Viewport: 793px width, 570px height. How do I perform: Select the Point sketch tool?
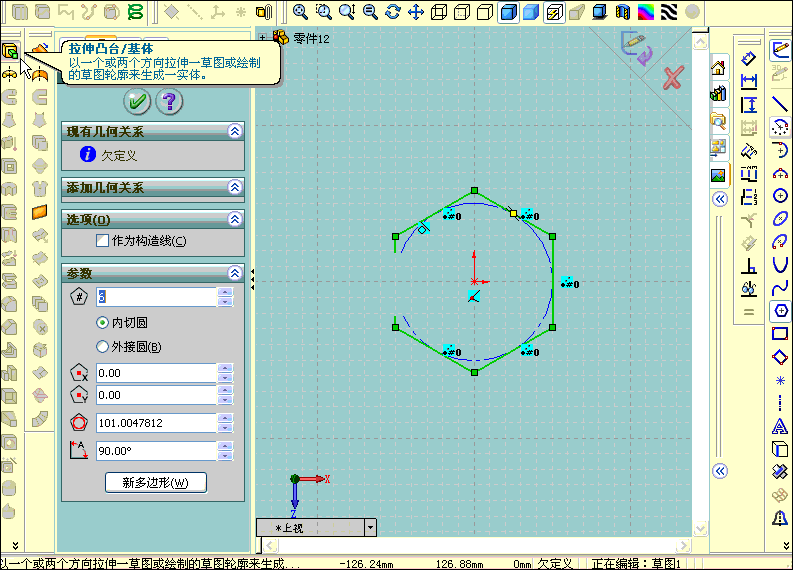(x=780, y=380)
